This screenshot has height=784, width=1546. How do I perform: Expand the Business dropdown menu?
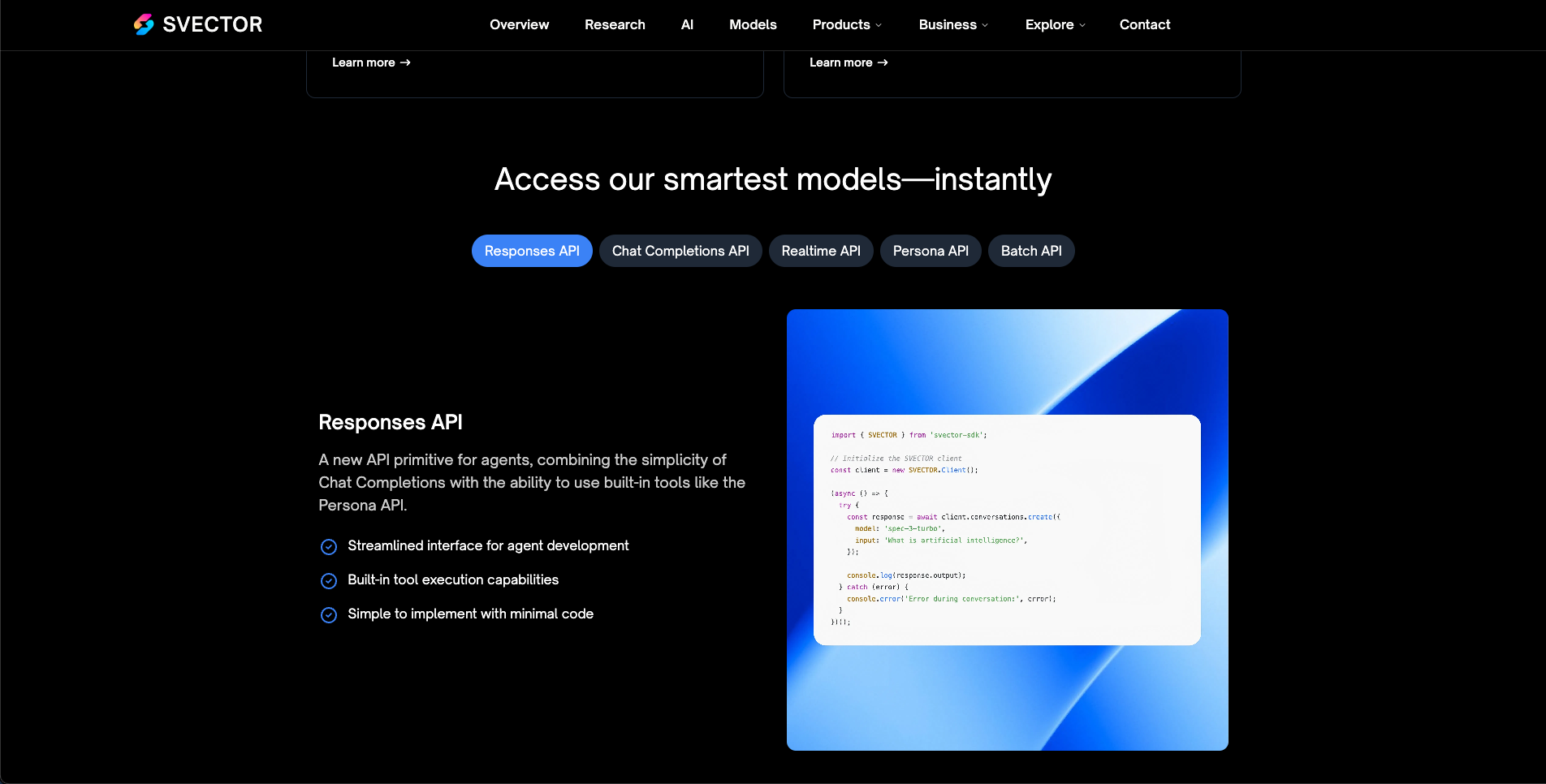click(953, 24)
